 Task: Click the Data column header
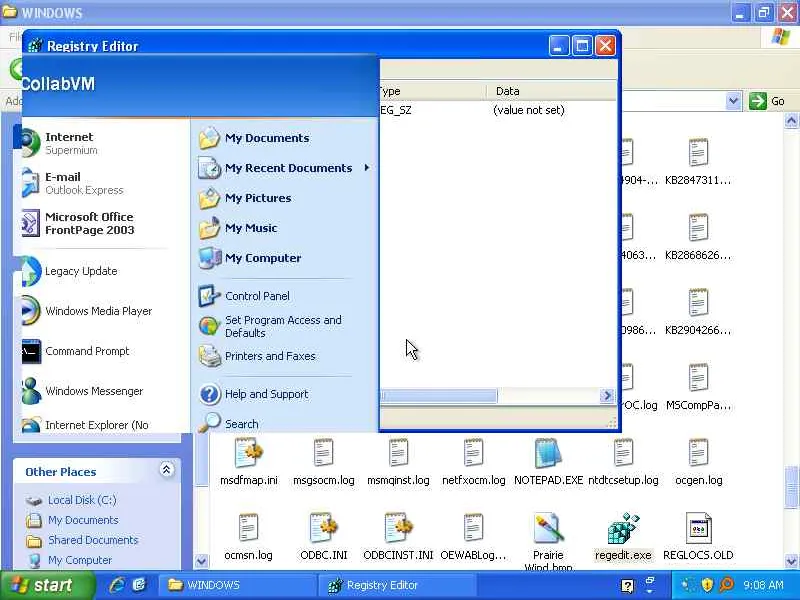click(x=551, y=91)
